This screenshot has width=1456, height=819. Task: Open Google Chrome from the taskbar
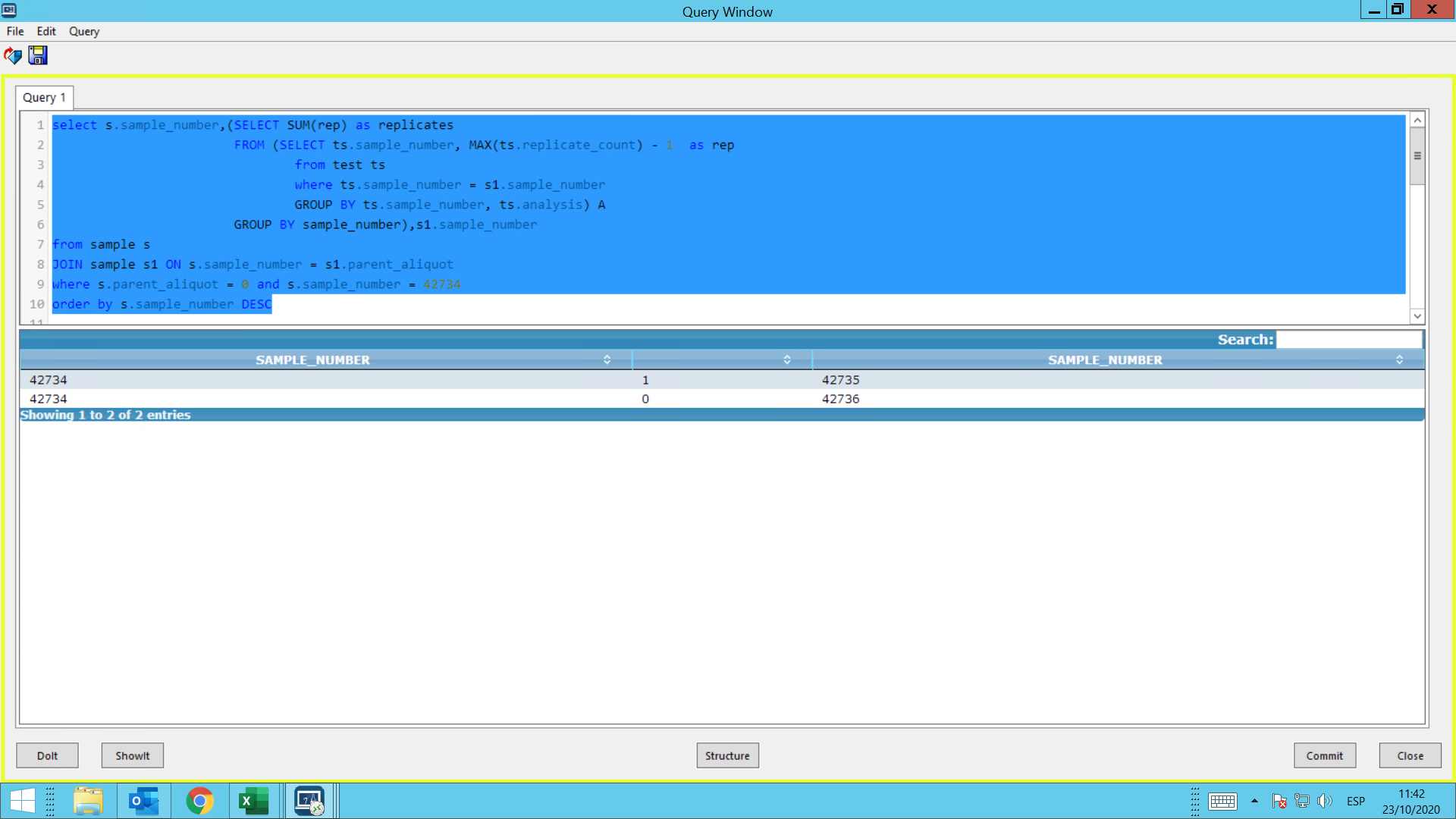click(199, 801)
